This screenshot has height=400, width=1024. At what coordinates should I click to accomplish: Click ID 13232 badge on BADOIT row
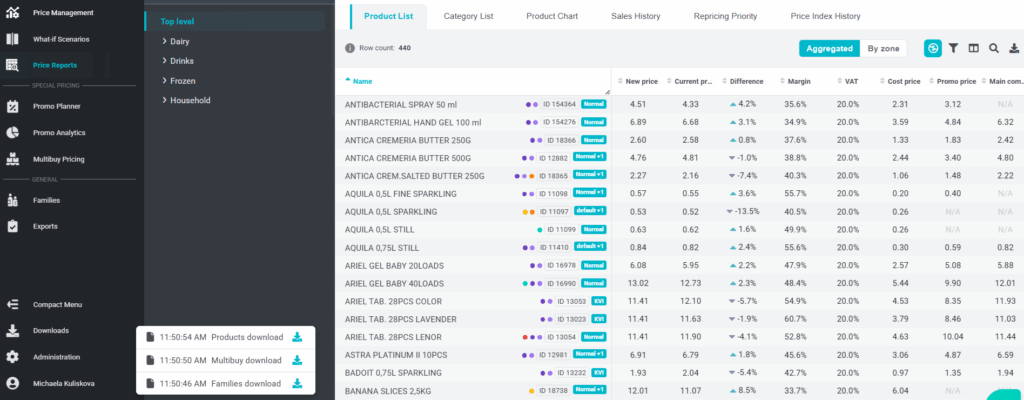[571, 373]
